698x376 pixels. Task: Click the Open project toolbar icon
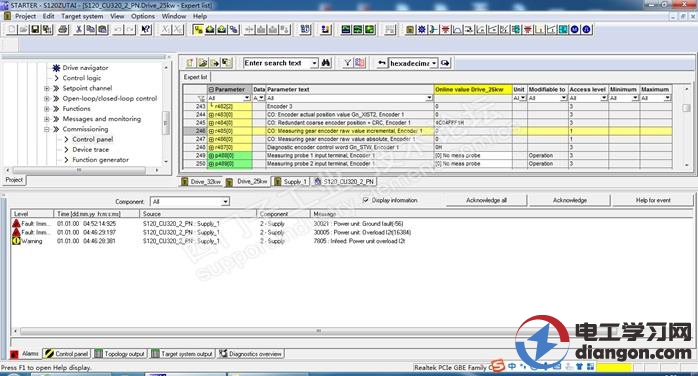[x=23, y=29]
